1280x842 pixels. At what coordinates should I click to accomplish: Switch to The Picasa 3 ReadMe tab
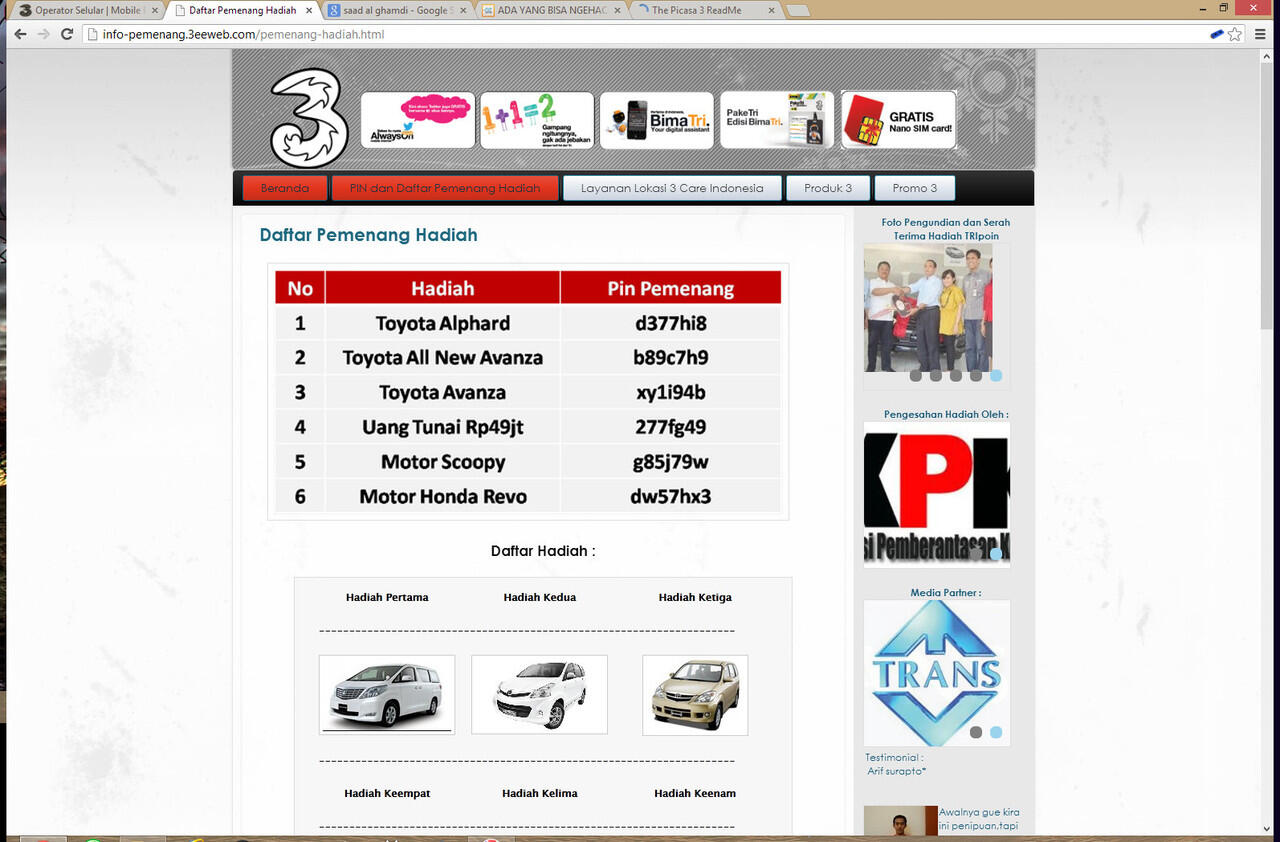[x=705, y=10]
